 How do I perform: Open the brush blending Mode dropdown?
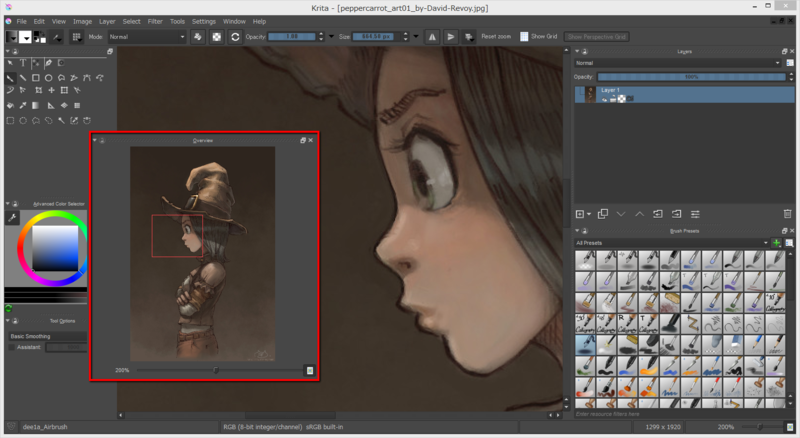coord(147,36)
